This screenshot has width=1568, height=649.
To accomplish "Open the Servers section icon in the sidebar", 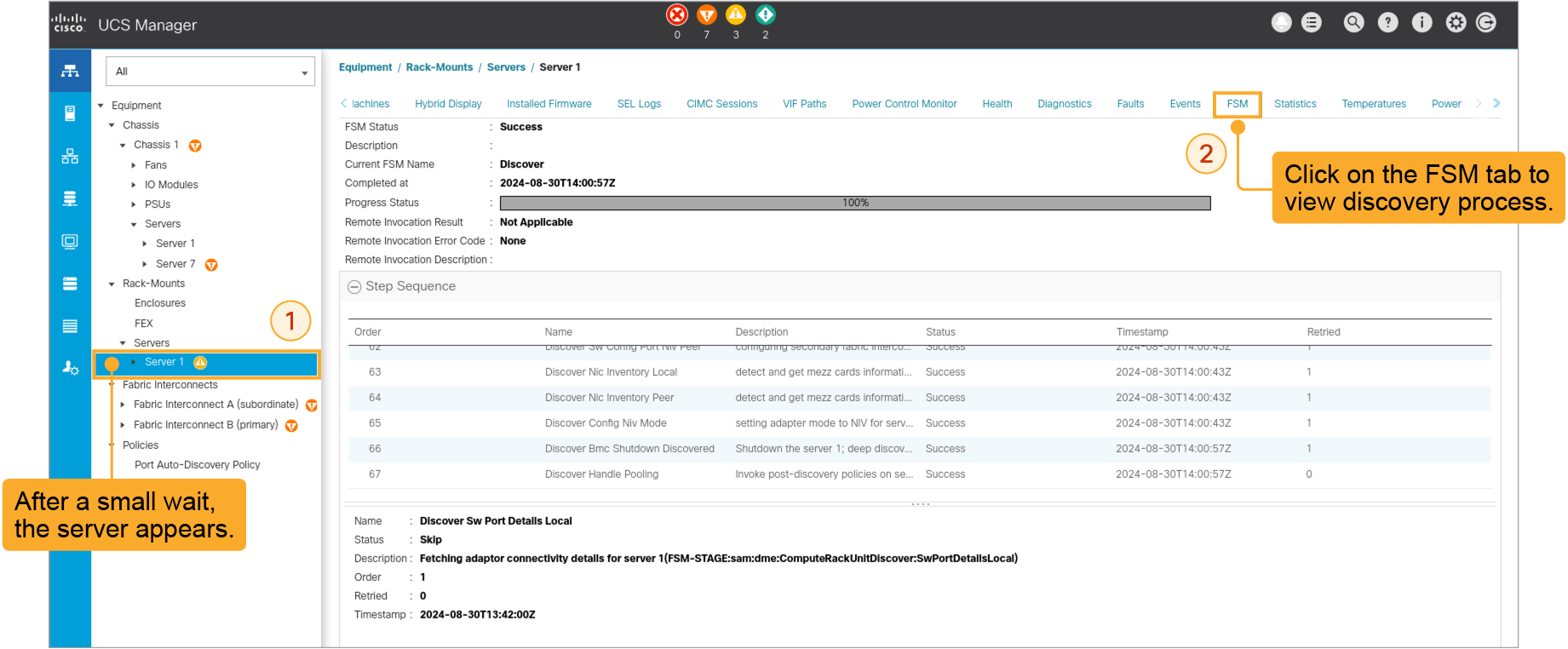I will coord(70,113).
